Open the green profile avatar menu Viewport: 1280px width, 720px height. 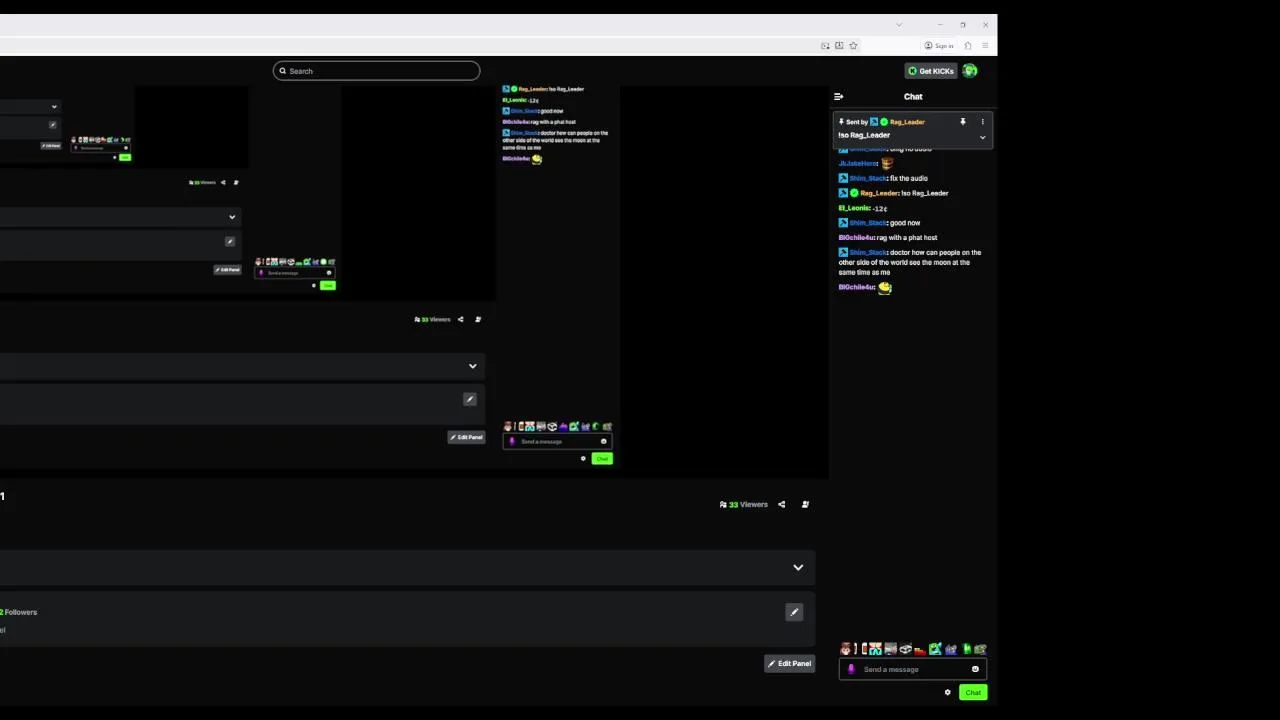tap(970, 71)
